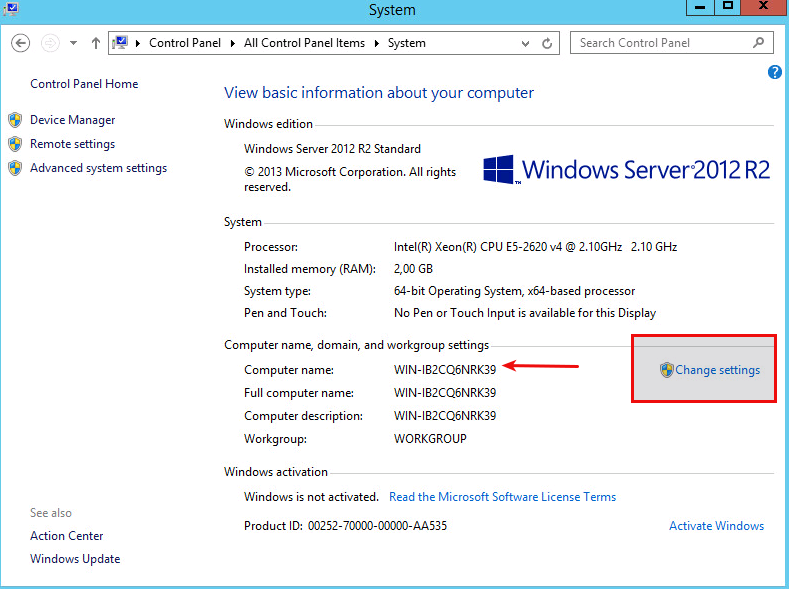Click Change settings link
The height and width of the screenshot is (589, 789).
tap(718, 370)
